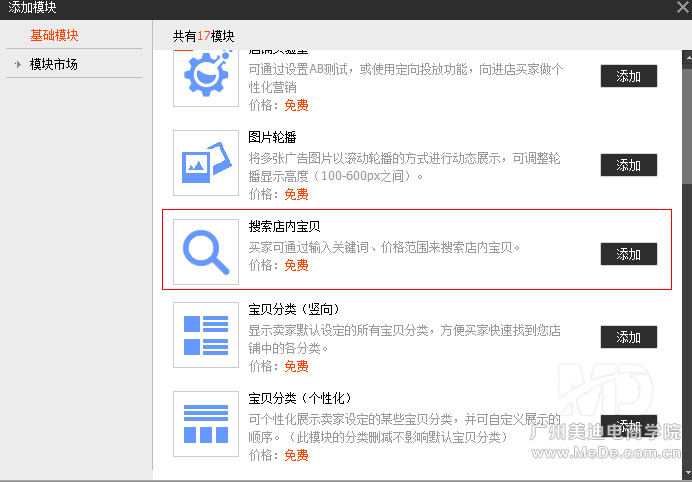This screenshot has height=482, width=692.
Task: Click the 宝贝分类（个性化）module icon
Action: (206, 424)
